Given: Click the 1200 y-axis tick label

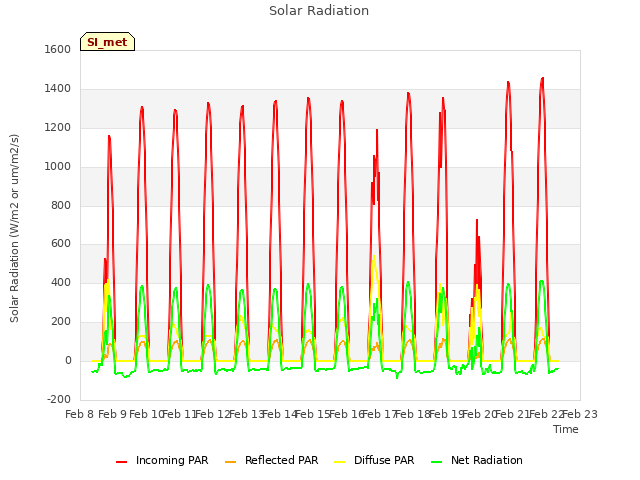Looking at the screenshot, I should coord(58,128).
